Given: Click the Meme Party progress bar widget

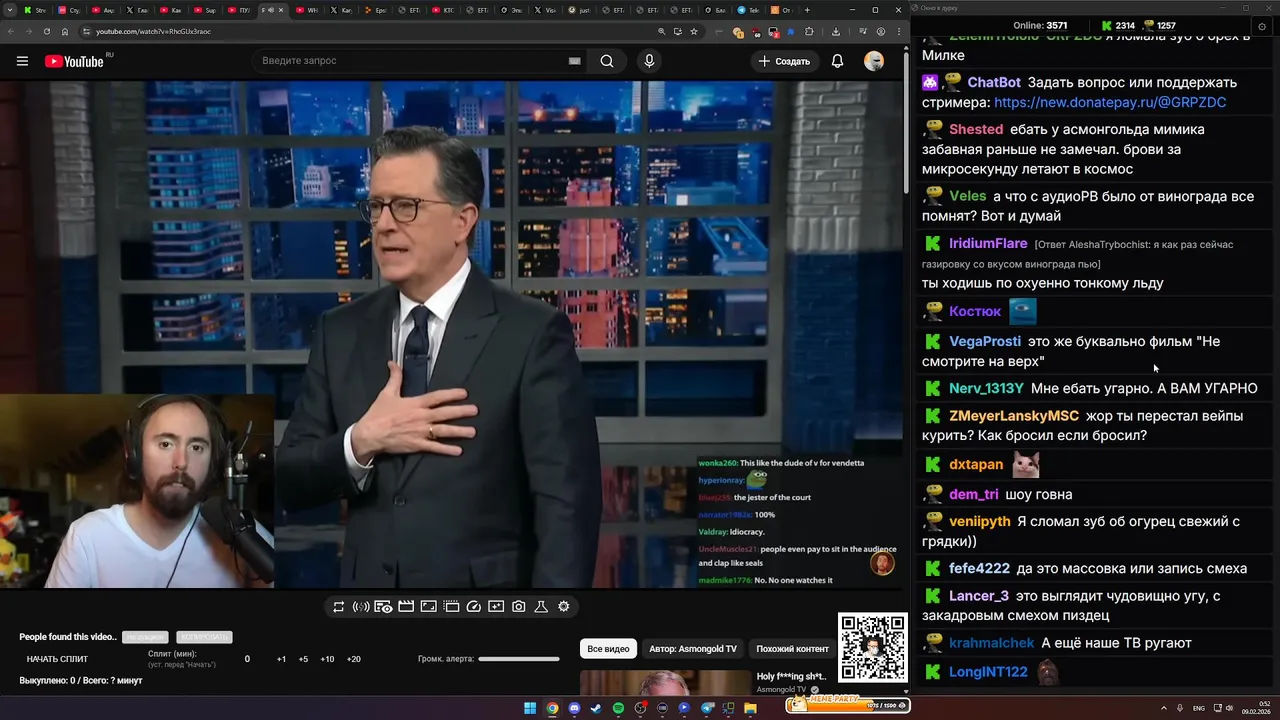Looking at the screenshot, I should 847,704.
